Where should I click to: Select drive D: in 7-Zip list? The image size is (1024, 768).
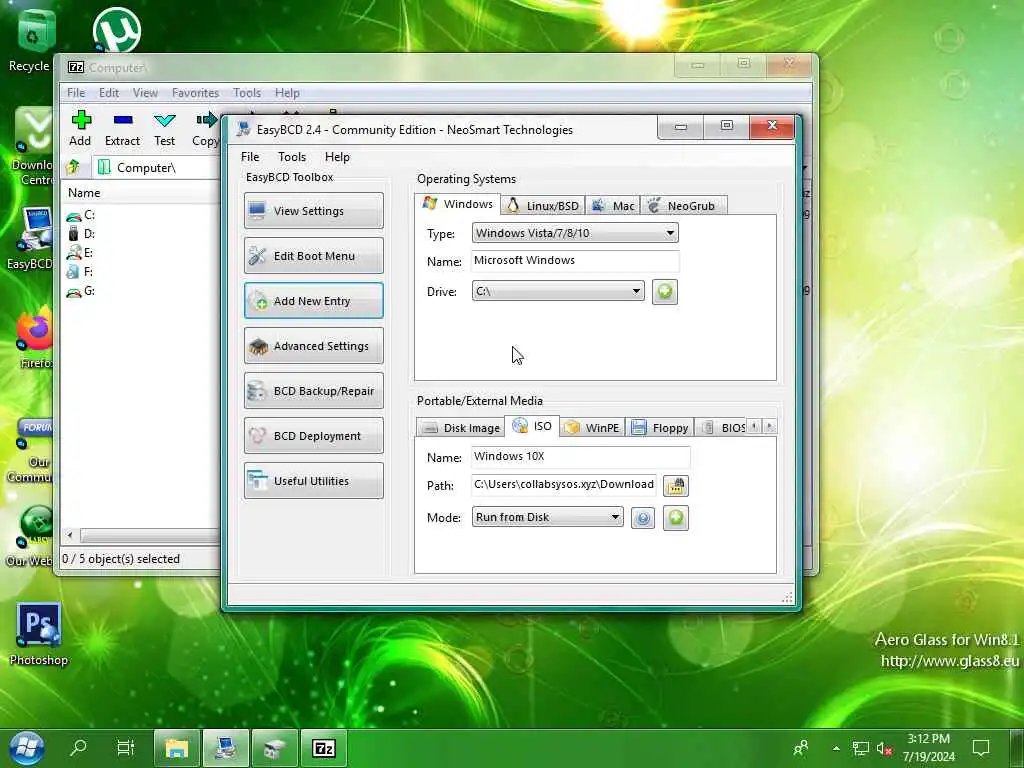81,234
